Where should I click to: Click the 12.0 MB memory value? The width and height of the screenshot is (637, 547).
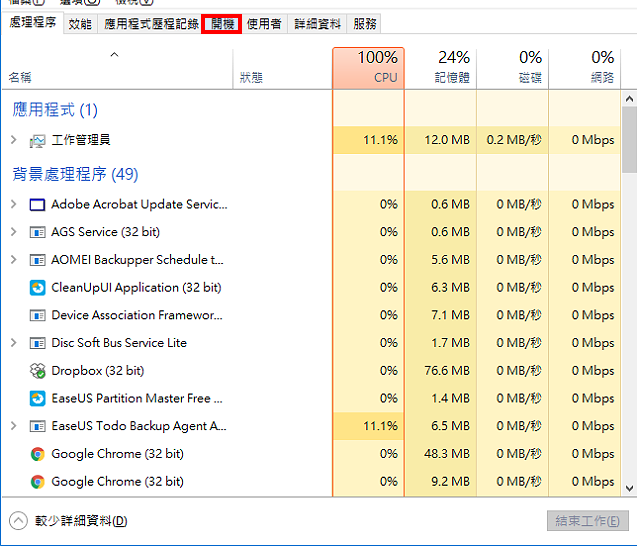coord(447,140)
